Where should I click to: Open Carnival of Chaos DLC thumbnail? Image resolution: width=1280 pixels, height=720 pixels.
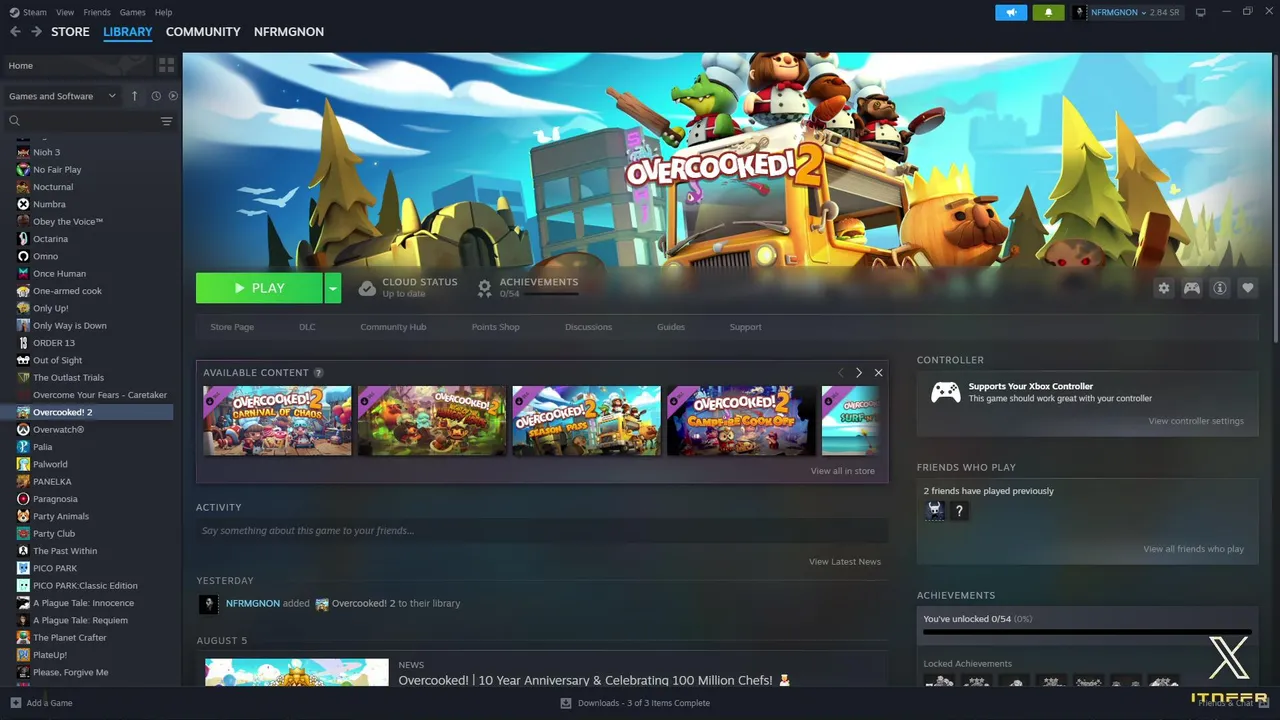click(x=278, y=421)
